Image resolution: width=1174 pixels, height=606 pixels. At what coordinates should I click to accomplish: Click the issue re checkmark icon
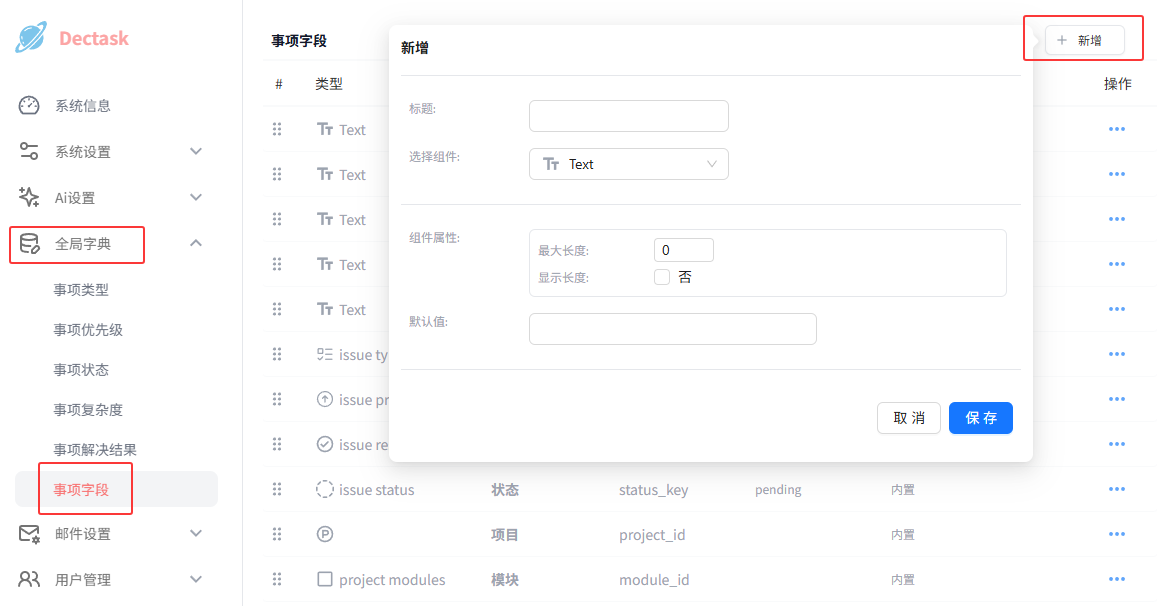(x=324, y=444)
